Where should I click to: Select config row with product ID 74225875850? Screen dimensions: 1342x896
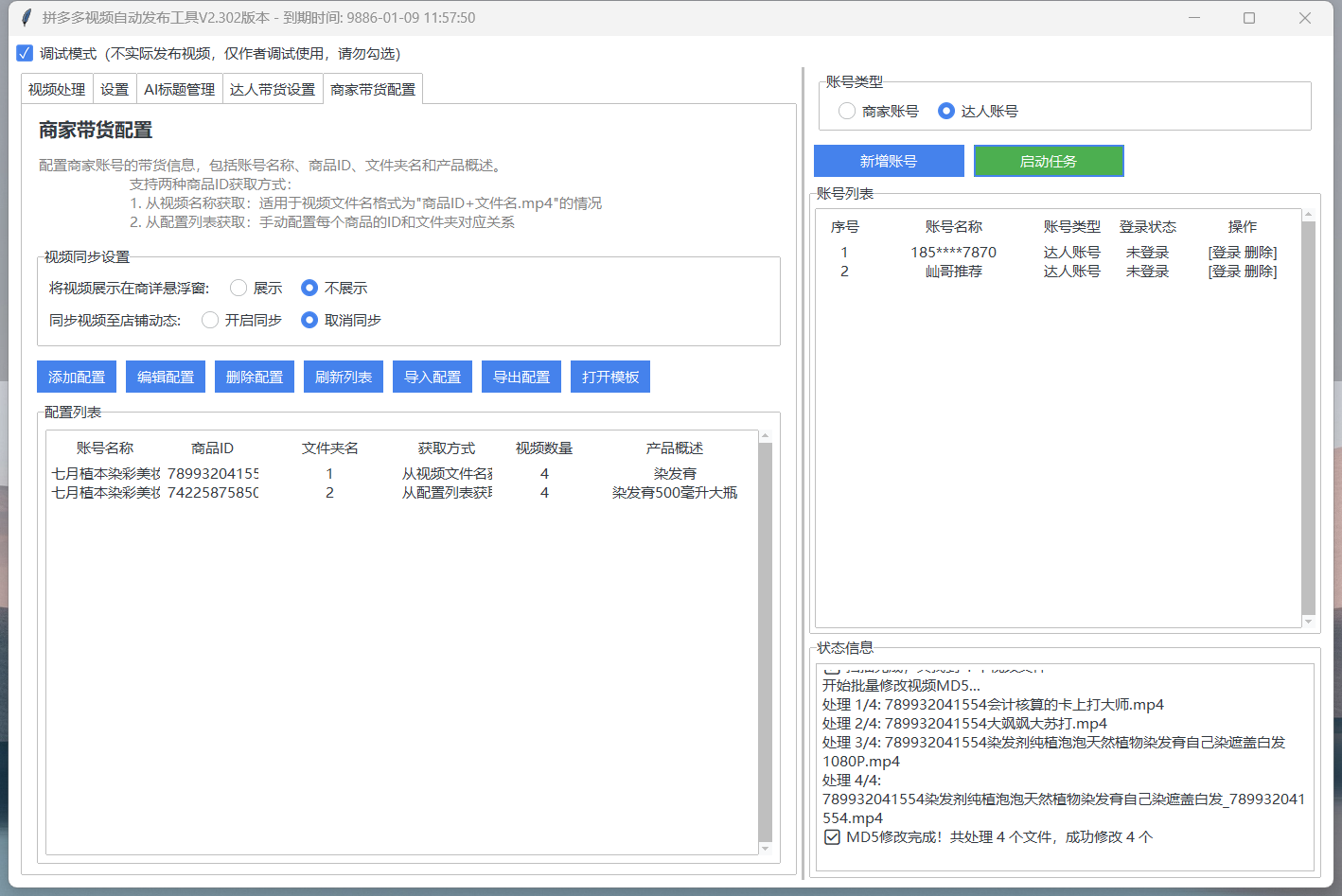[x=401, y=492]
